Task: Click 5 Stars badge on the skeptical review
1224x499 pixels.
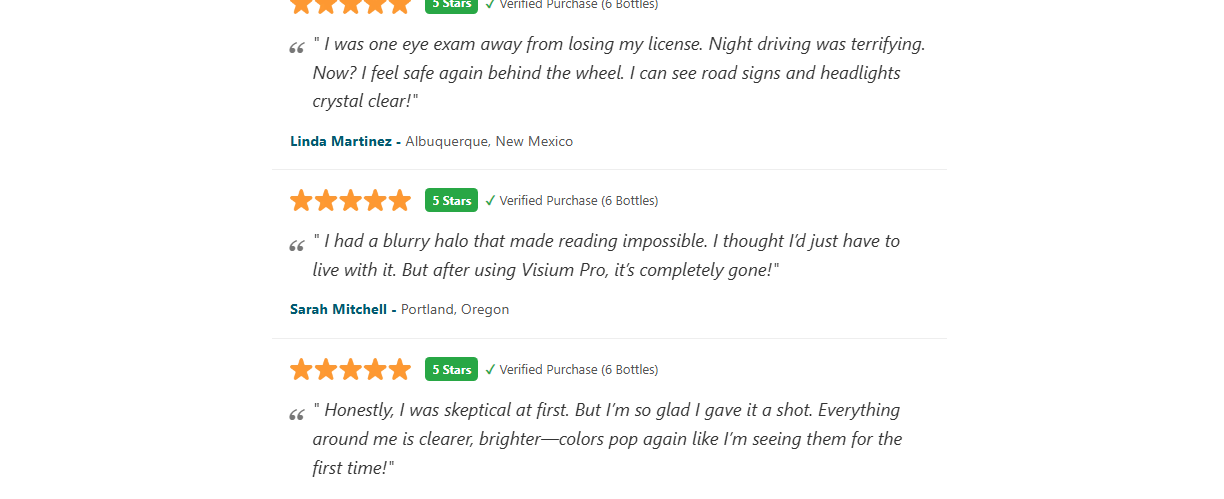Action: click(x=451, y=370)
